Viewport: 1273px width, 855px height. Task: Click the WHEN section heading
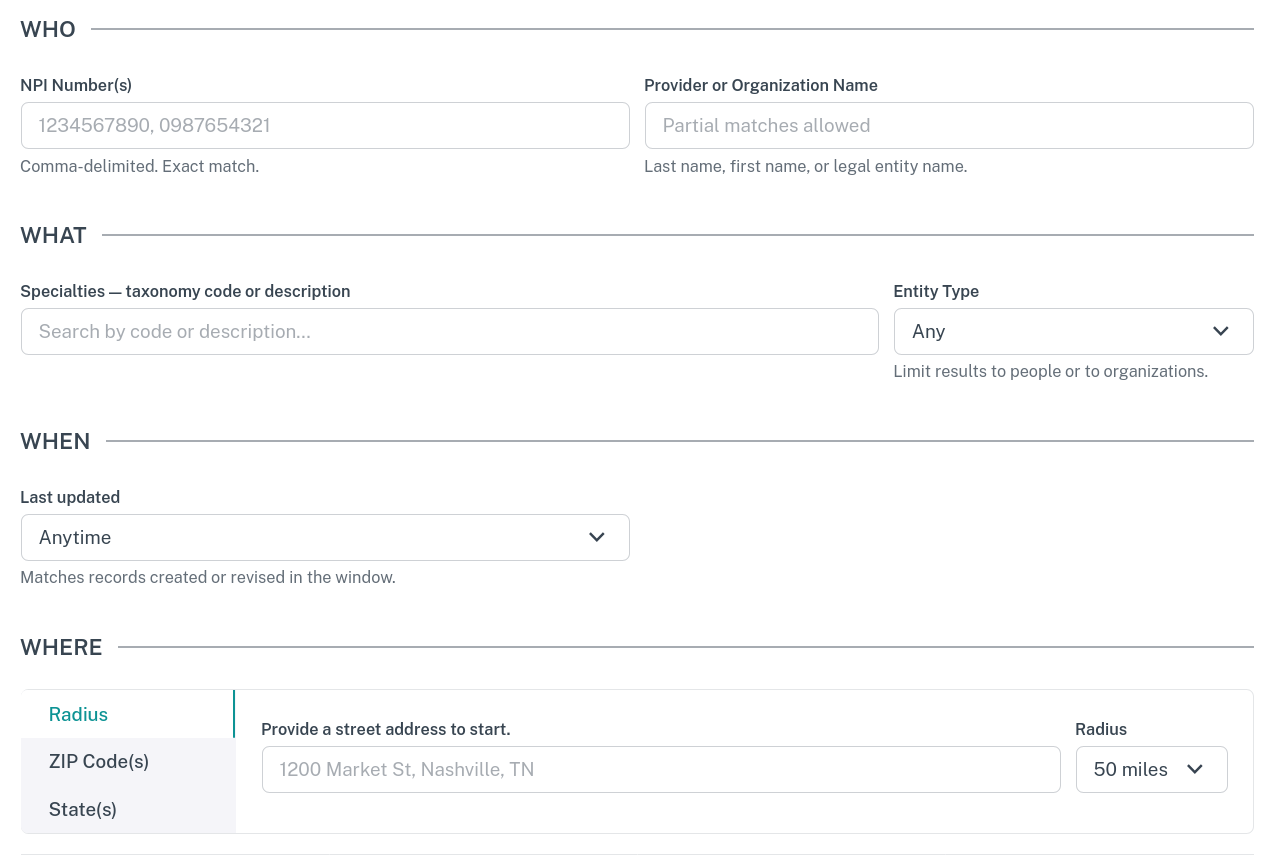tap(55, 441)
